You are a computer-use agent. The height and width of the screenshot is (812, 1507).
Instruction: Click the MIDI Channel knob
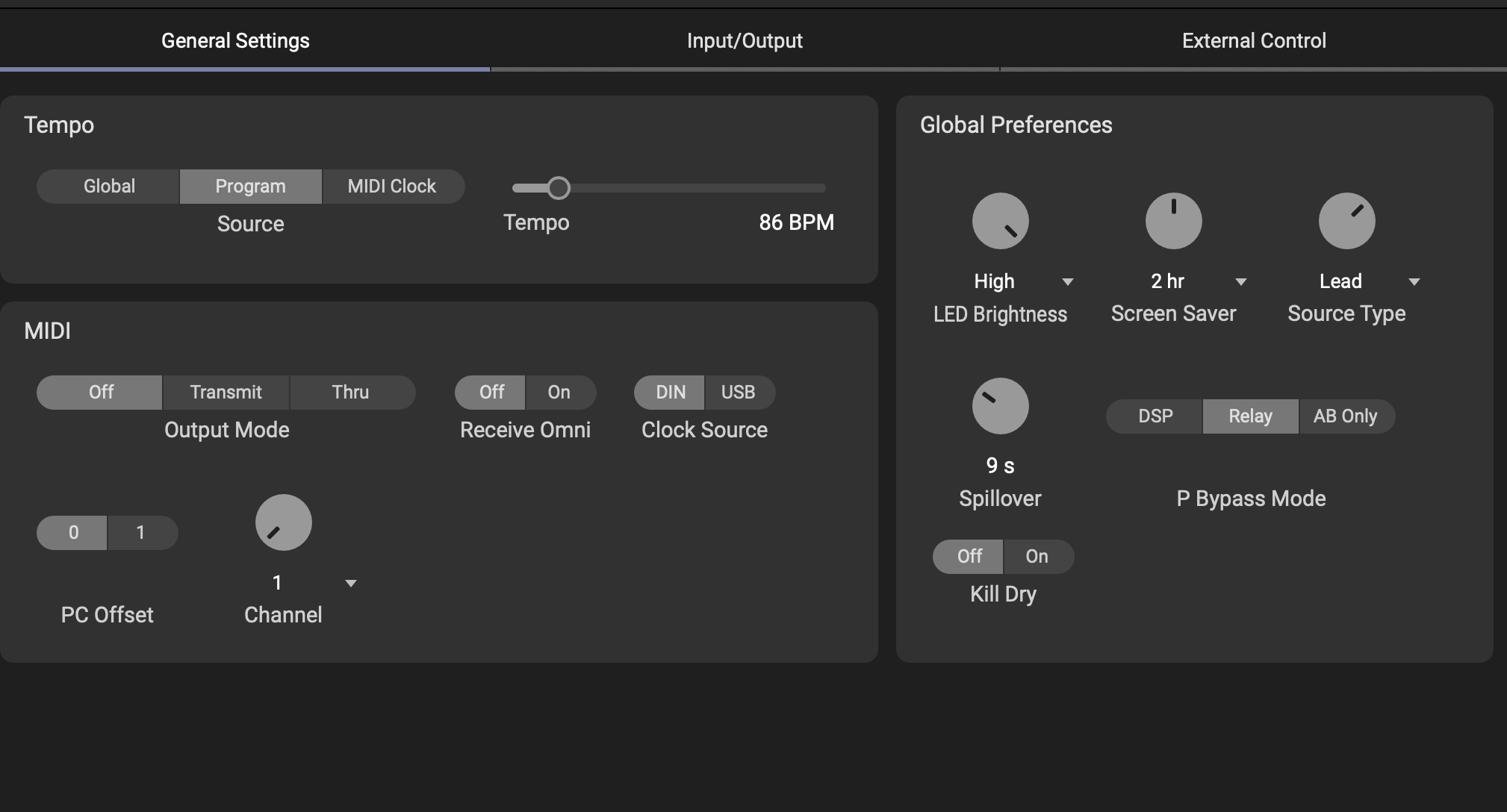tap(283, 522)
